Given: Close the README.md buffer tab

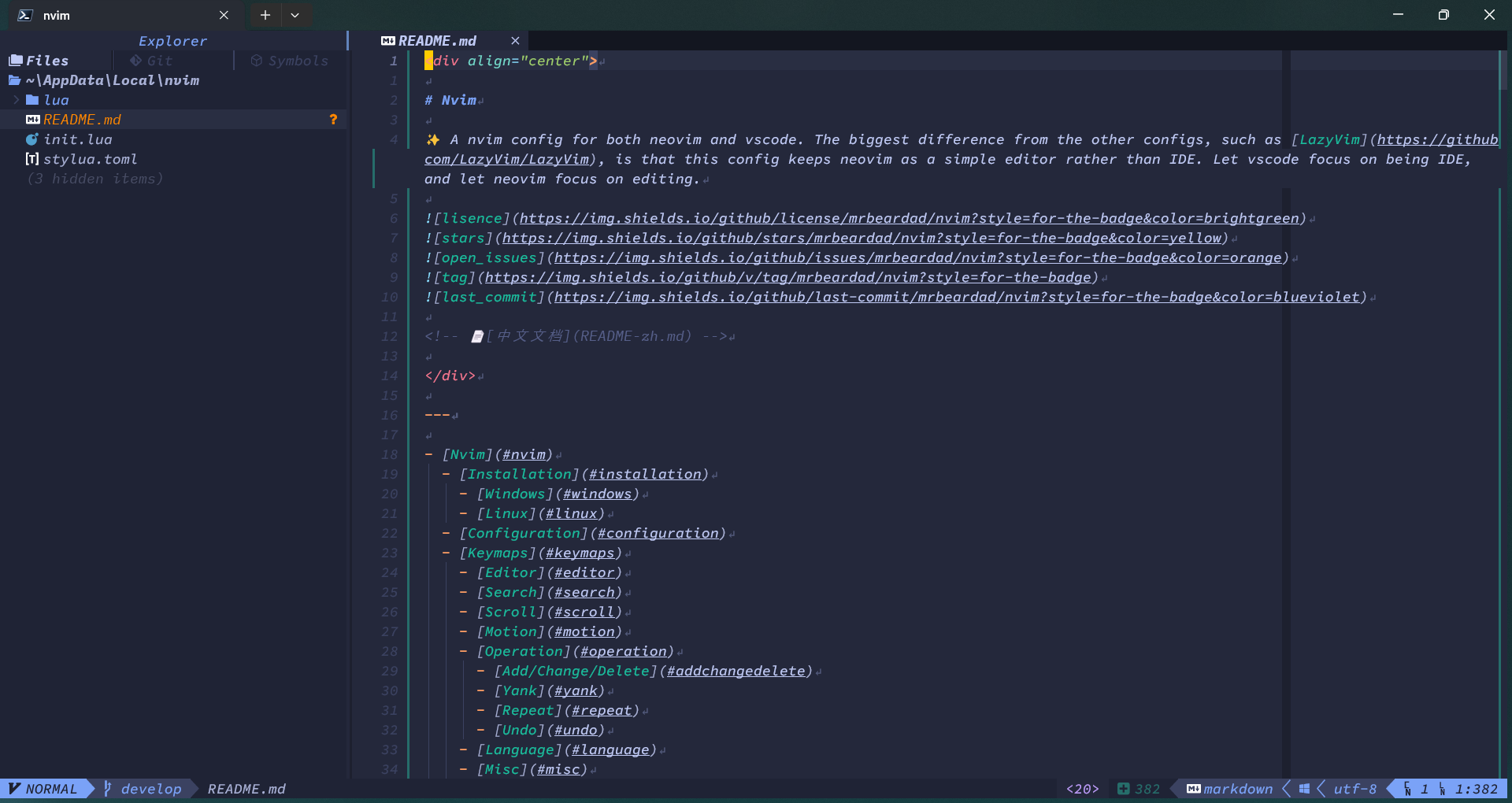Looking at the screenshot, I should (x=515, y=41).
